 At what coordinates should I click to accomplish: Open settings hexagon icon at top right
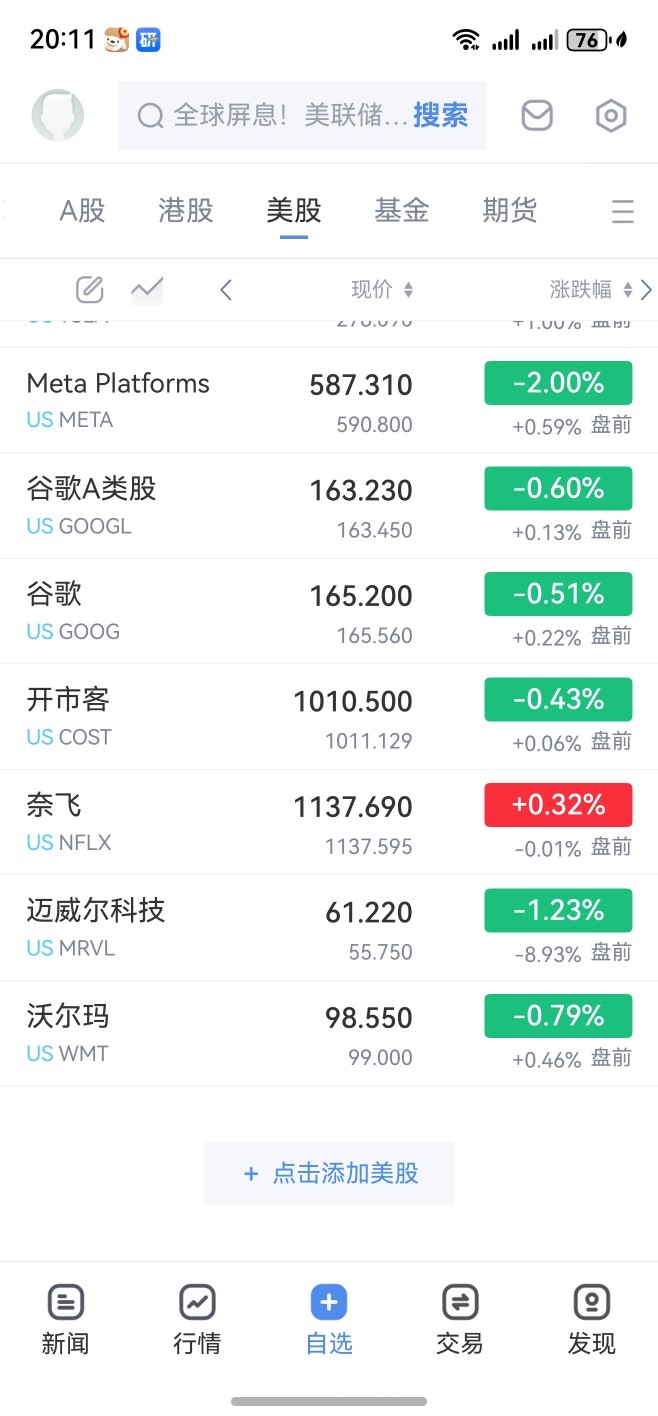611,116
